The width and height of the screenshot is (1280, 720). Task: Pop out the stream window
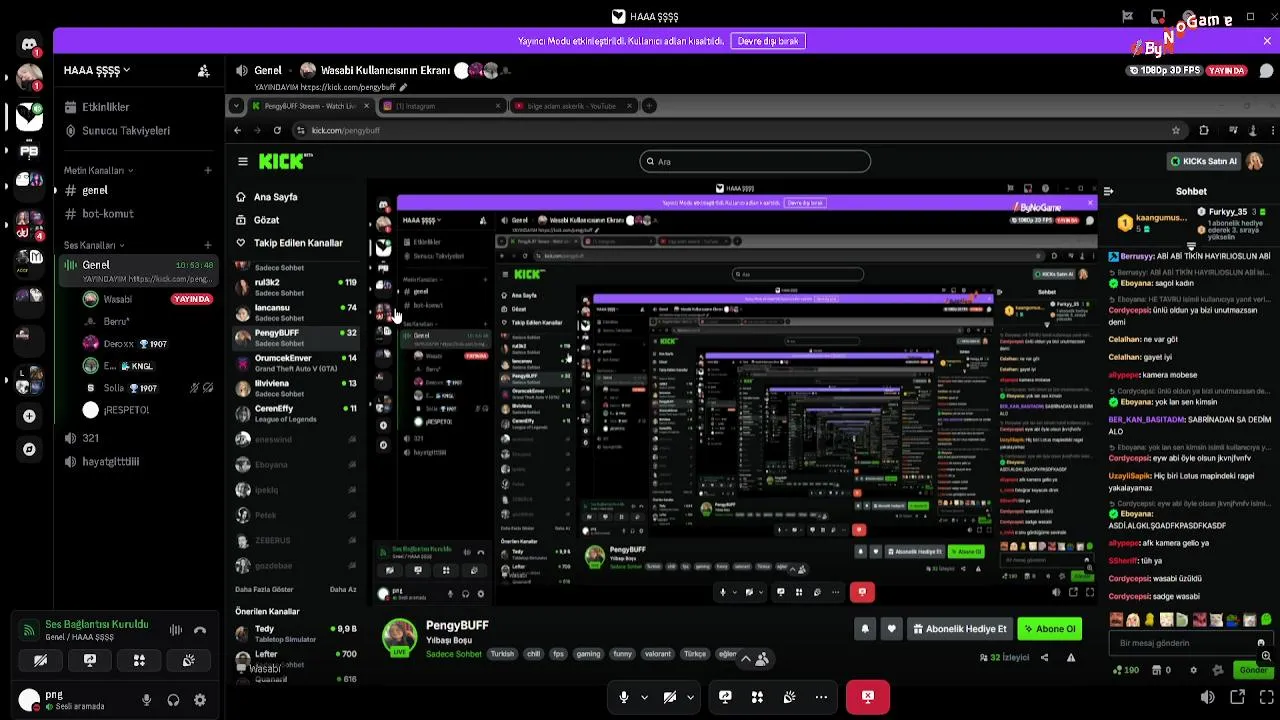tap(1237, 697)
